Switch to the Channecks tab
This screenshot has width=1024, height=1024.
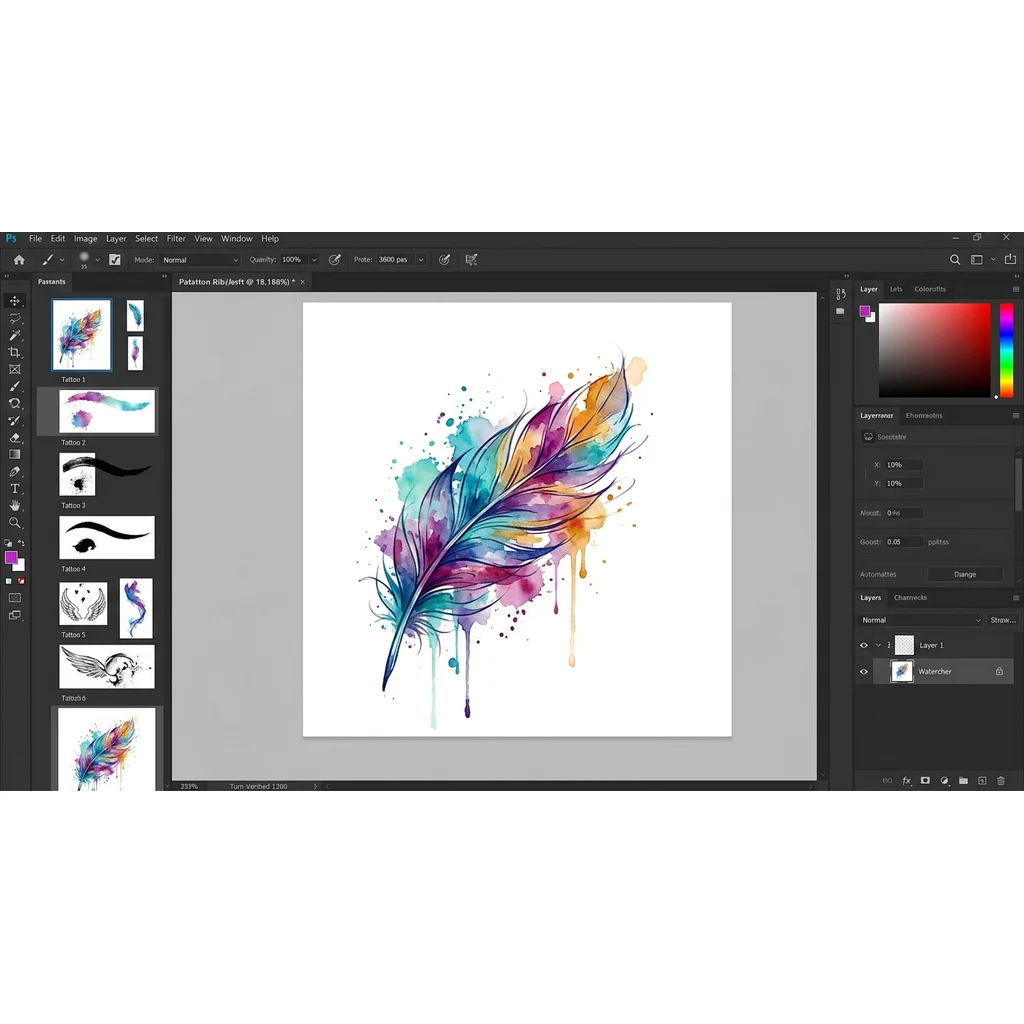(910, 598)
